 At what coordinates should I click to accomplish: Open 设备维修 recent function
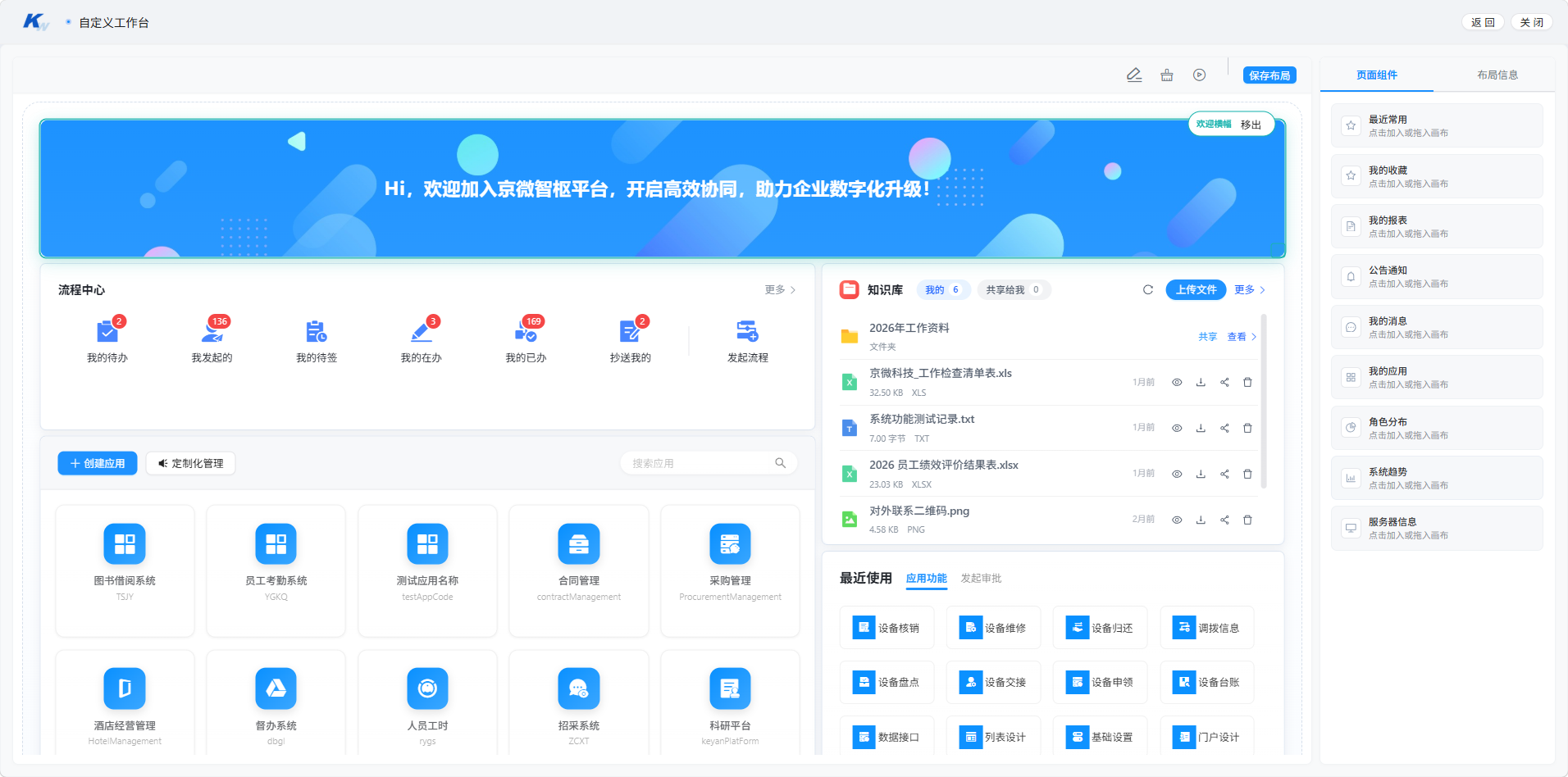(993, 628)
